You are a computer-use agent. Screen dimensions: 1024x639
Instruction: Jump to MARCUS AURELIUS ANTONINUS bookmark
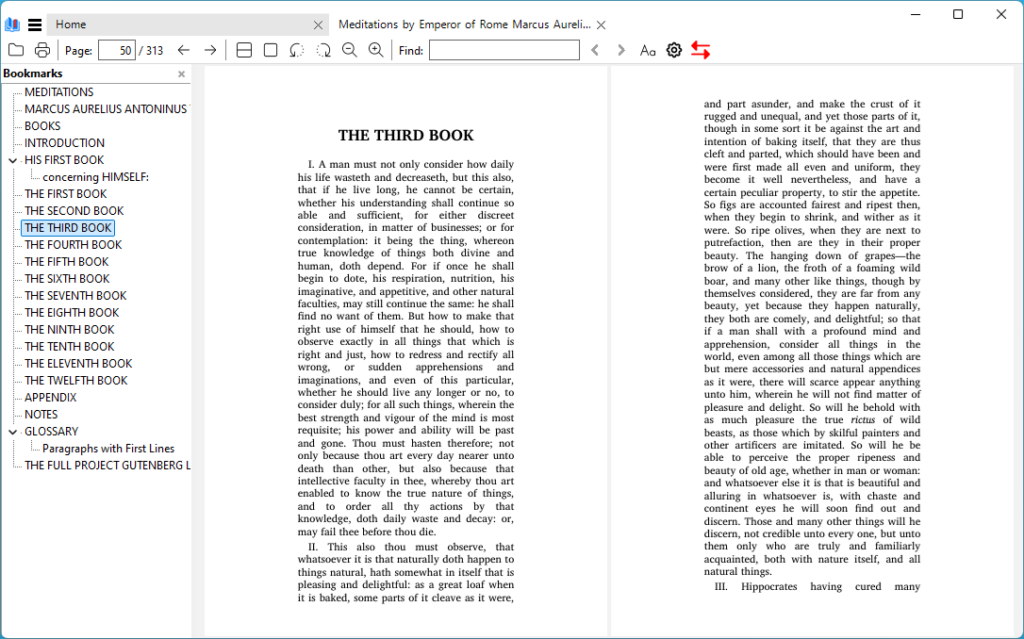[106, 109]
